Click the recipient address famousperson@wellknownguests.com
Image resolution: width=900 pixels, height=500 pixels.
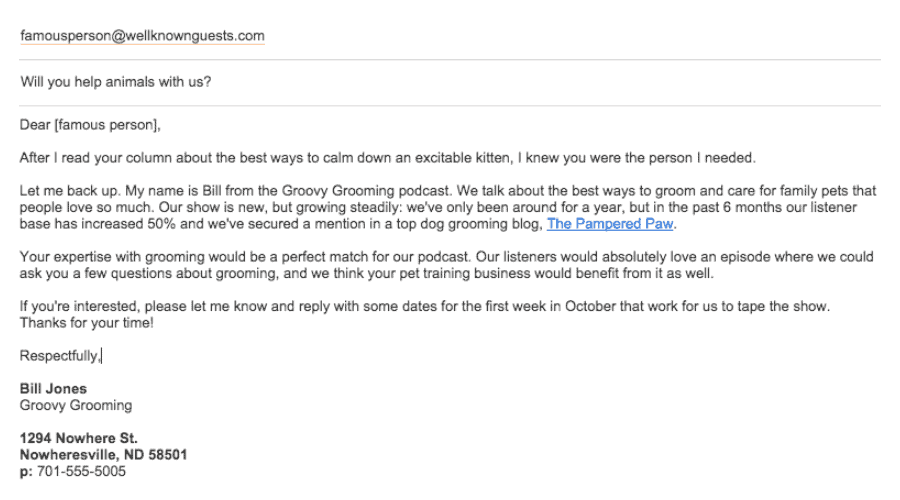pos(142,36)
